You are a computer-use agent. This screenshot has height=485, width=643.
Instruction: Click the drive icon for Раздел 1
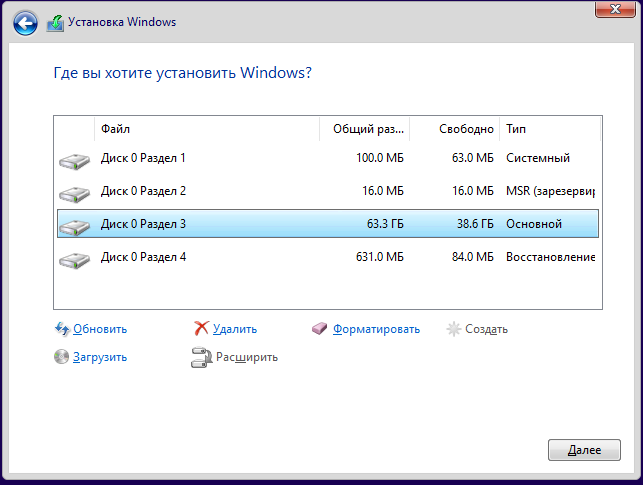(x=74, y=162)
